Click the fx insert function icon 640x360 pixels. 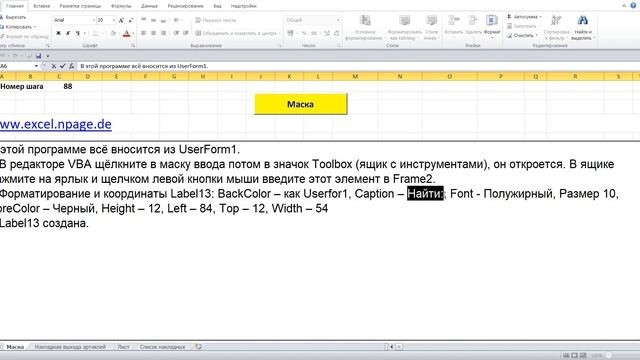tap(71, 66)
